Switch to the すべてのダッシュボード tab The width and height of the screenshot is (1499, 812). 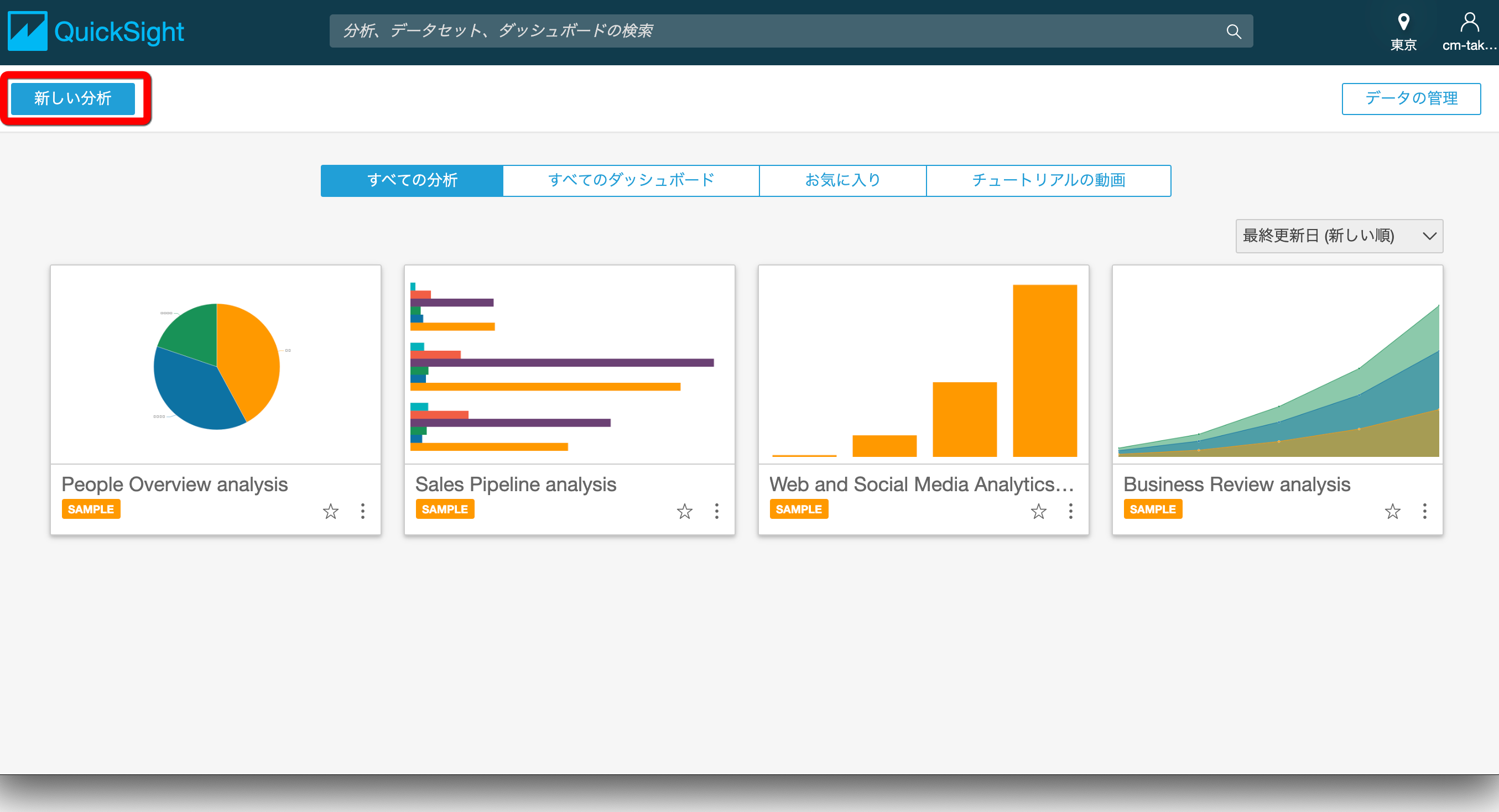[631, 180]
